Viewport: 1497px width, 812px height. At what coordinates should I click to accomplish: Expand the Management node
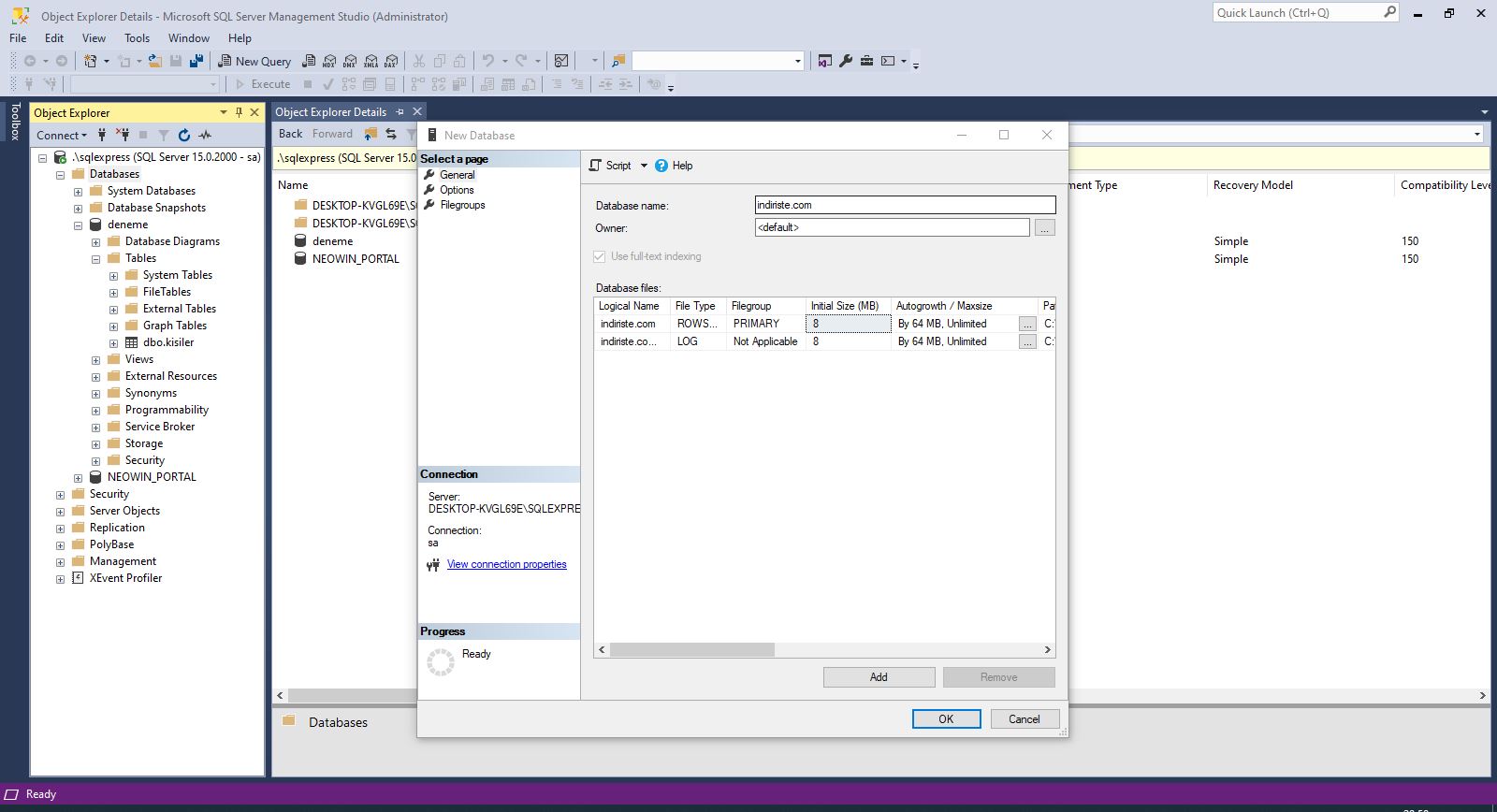pos(60,562)
